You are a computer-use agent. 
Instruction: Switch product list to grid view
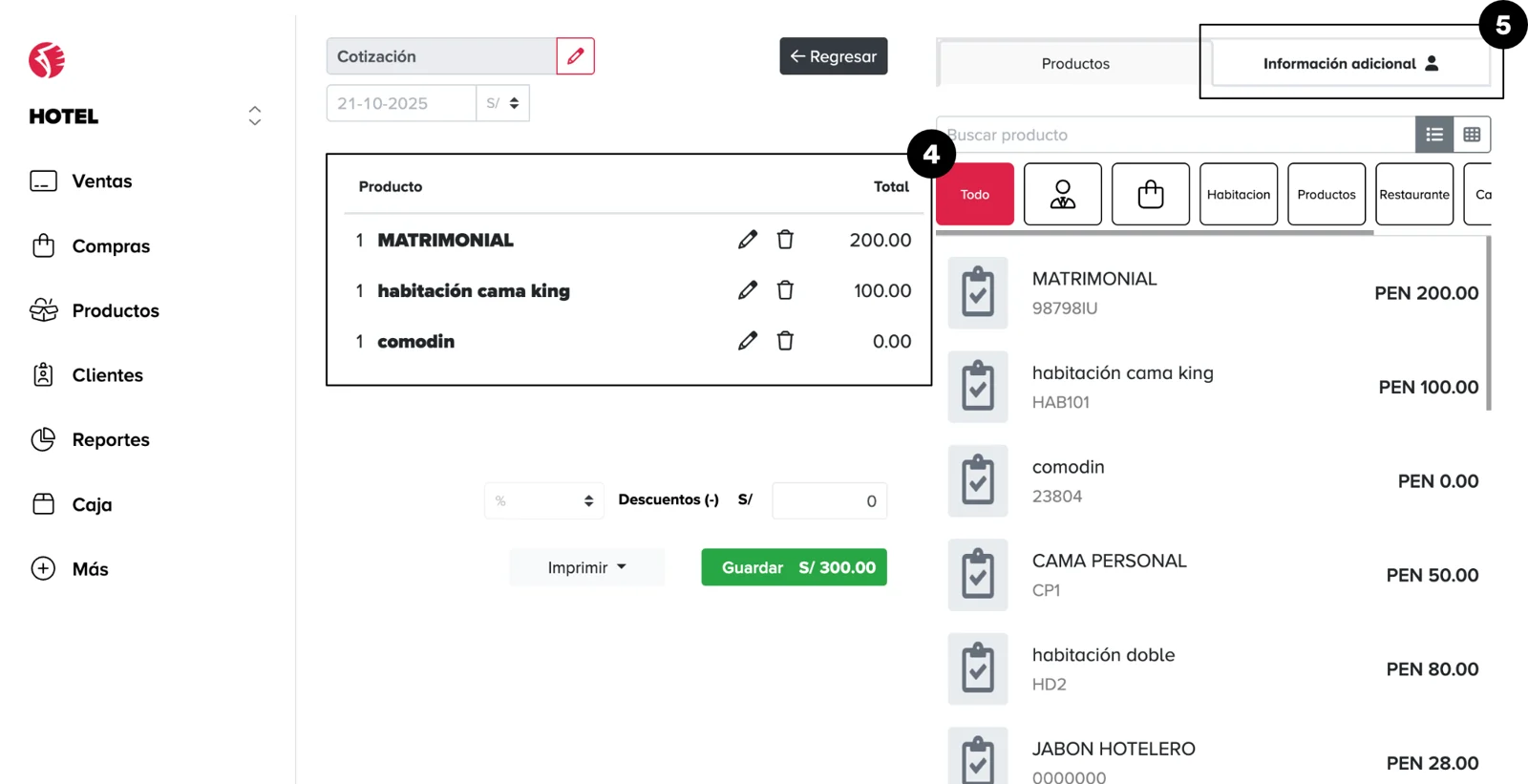pyautogui.click(x=1472, y=135)
